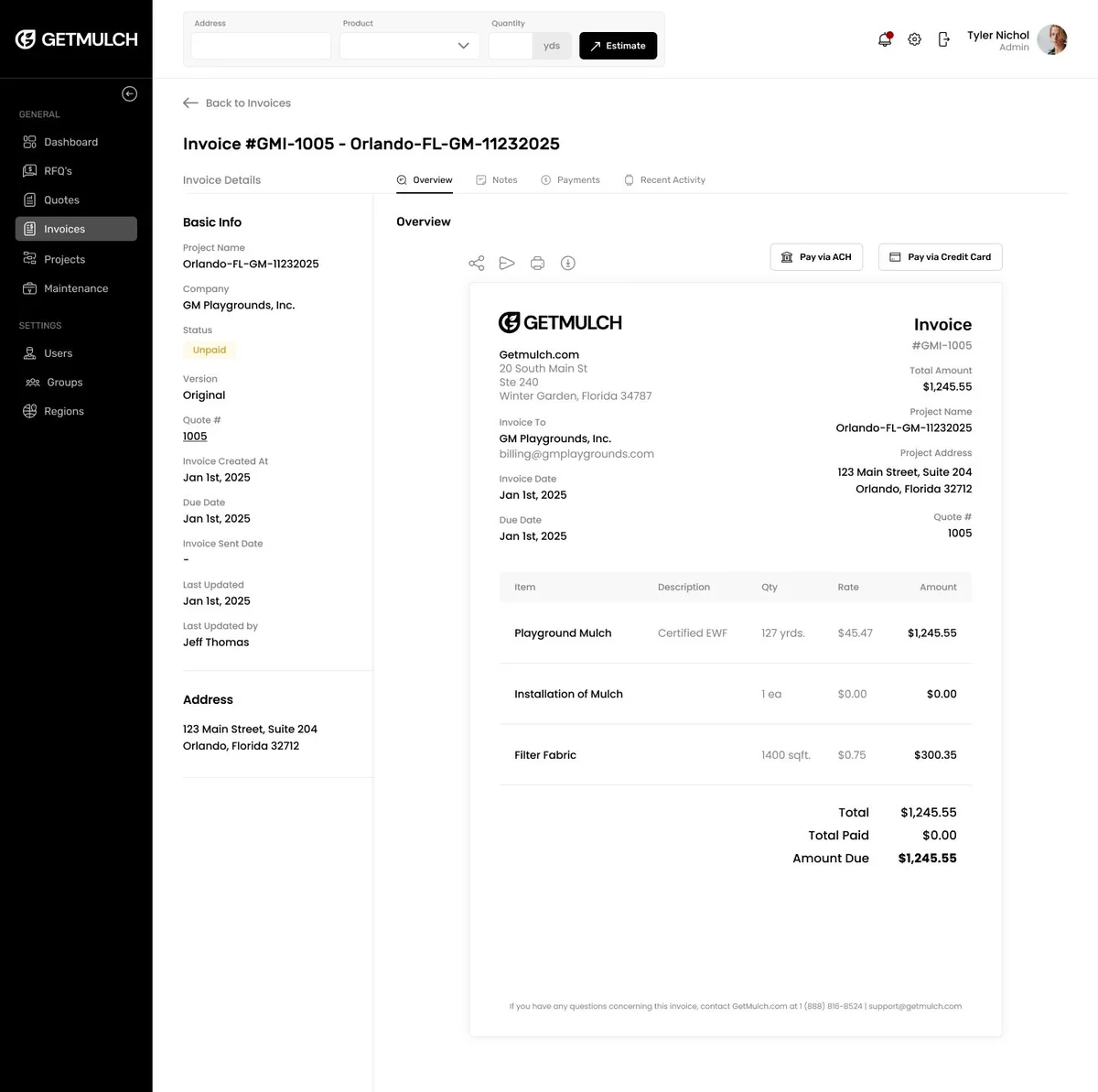Click the Projects icon in sidebar
Viewport: 1098px width, 1092px height.
(30, 259)
